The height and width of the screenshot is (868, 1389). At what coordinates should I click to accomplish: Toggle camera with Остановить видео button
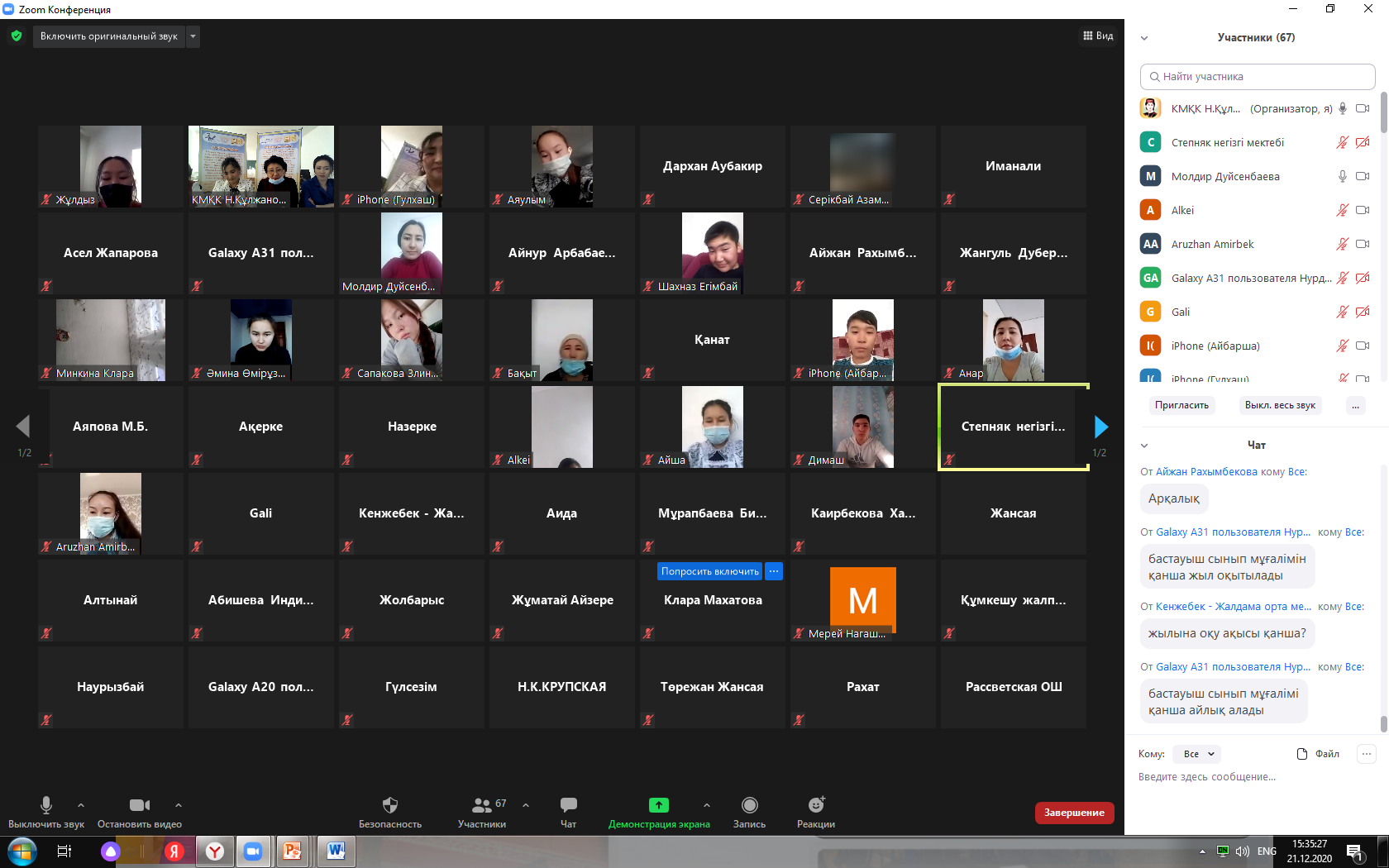pyautogui.click(x=139, y=805)
